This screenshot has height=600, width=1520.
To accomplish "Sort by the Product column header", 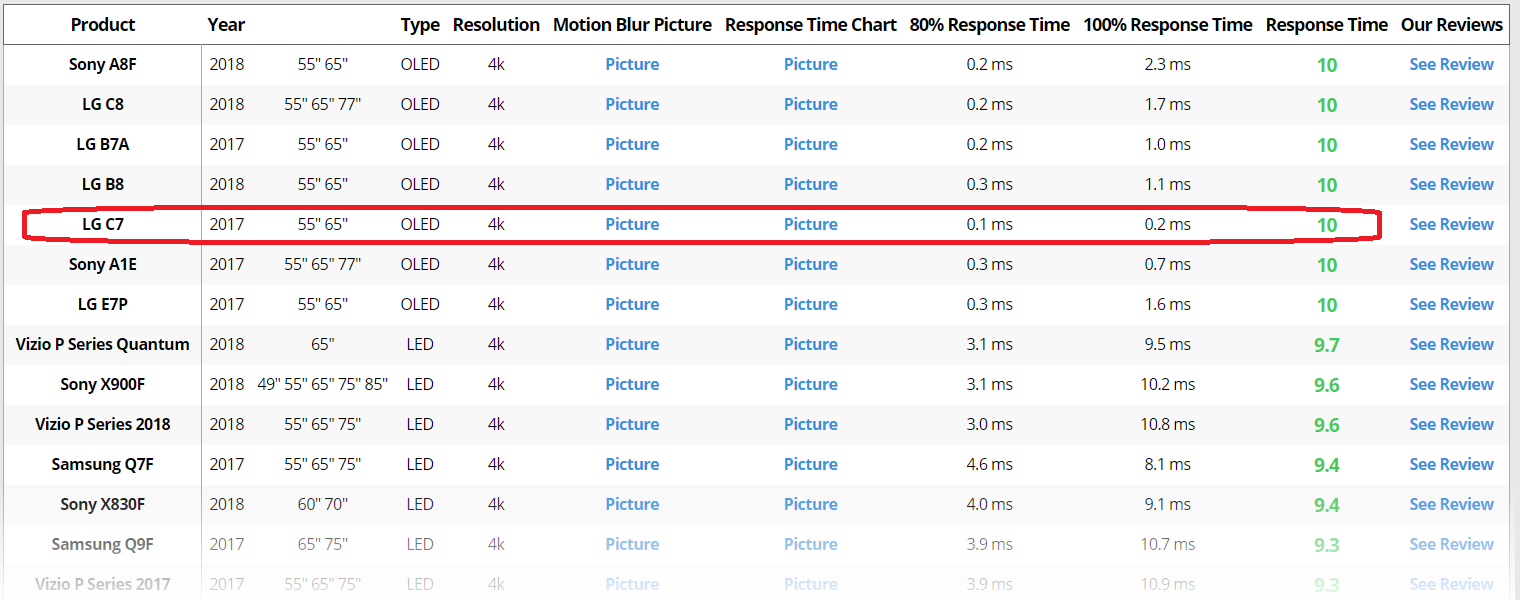I will pos(103,25).
